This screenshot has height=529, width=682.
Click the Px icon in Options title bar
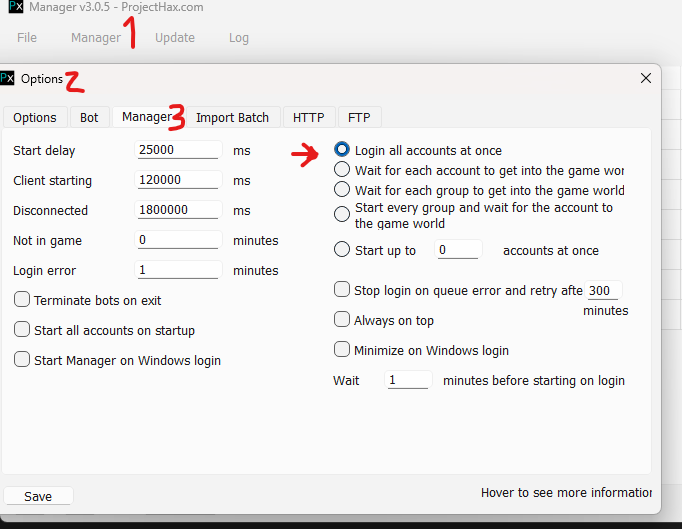coord(8,78)
